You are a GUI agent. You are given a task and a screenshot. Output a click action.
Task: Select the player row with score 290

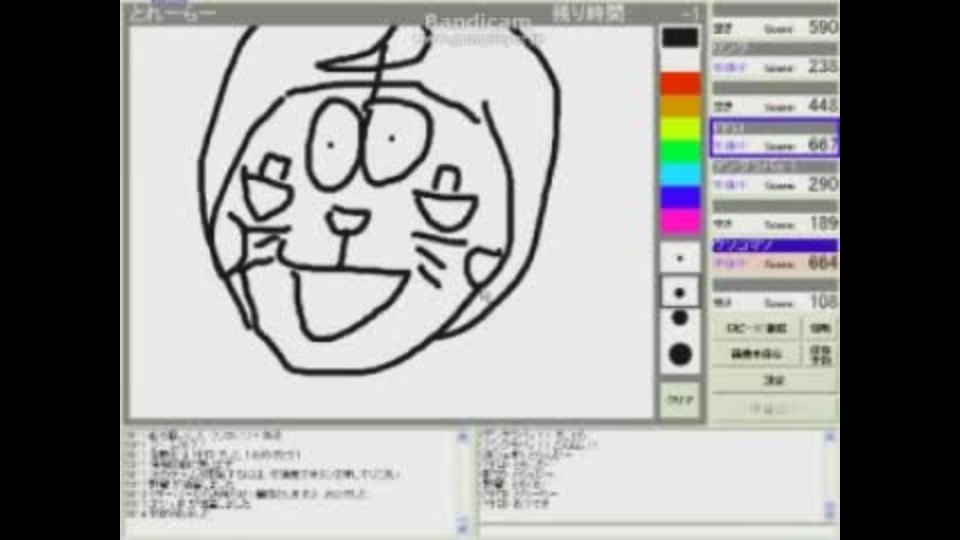tap(775, 178)
